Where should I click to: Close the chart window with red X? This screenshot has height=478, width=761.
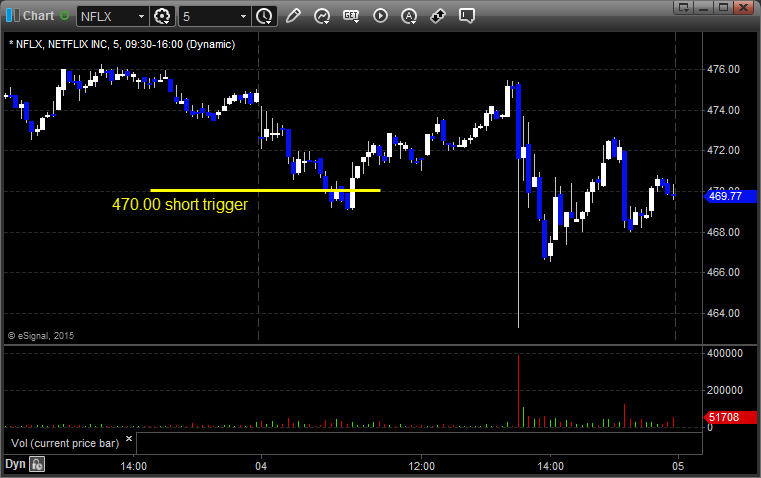tap(743, 7)
